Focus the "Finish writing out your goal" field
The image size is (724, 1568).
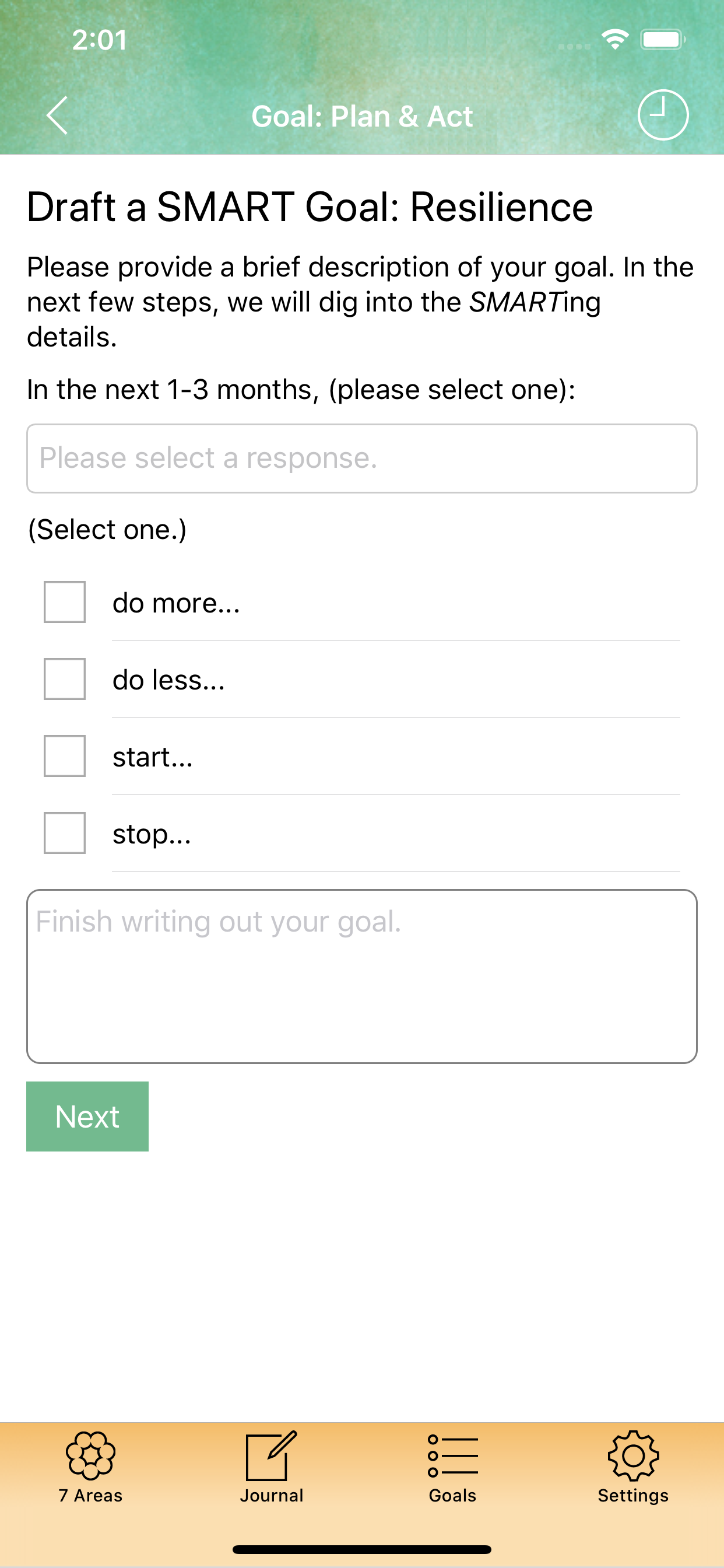click(361, 977)
